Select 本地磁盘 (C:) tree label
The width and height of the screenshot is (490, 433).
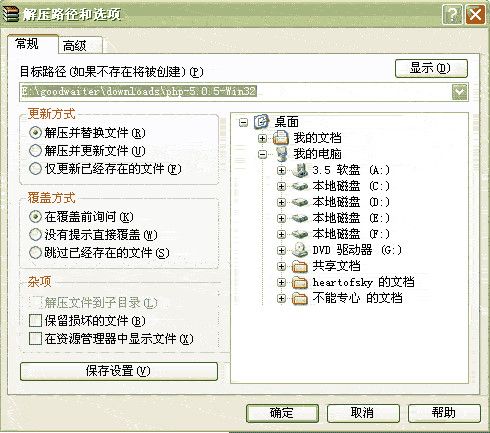351,186
